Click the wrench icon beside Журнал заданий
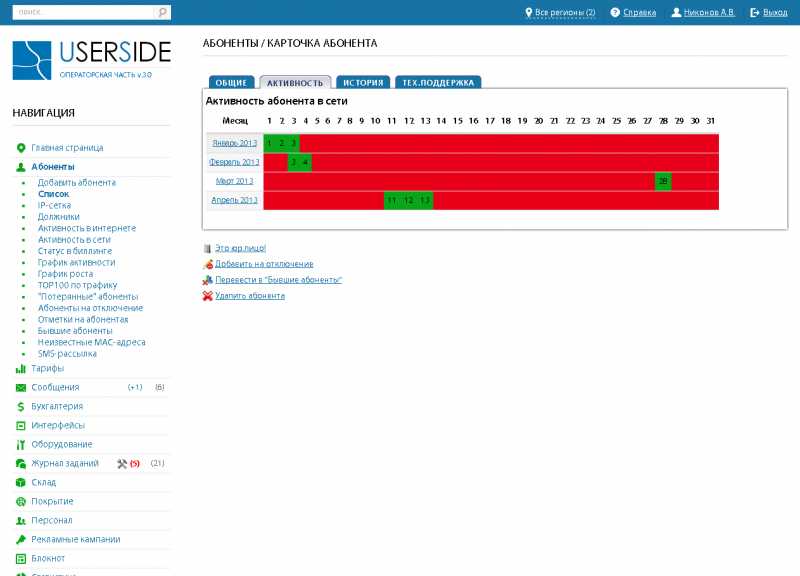 pos(122,464)
